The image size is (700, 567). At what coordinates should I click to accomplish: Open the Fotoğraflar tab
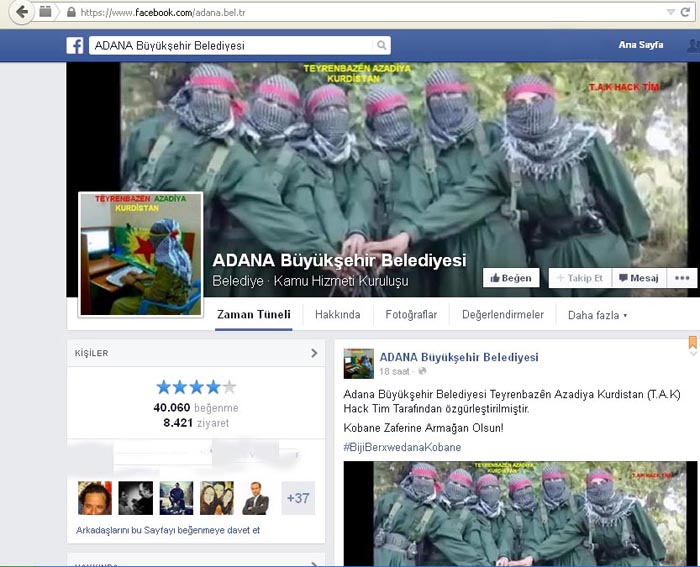tap(411, 315)
